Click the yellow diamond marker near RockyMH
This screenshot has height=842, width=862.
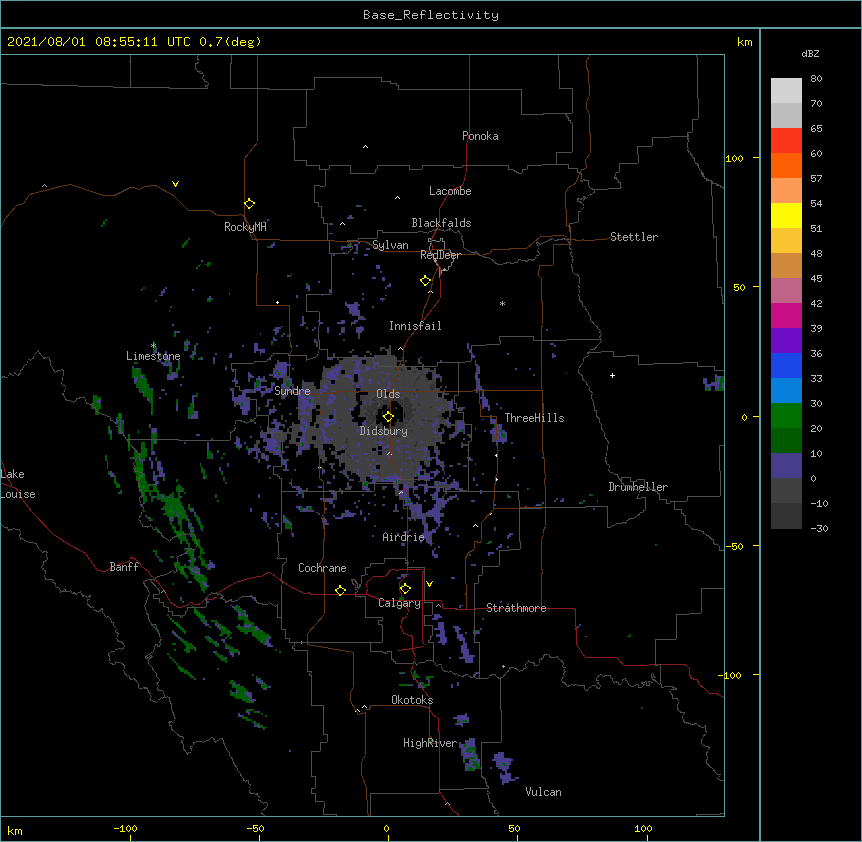point(250,204)
